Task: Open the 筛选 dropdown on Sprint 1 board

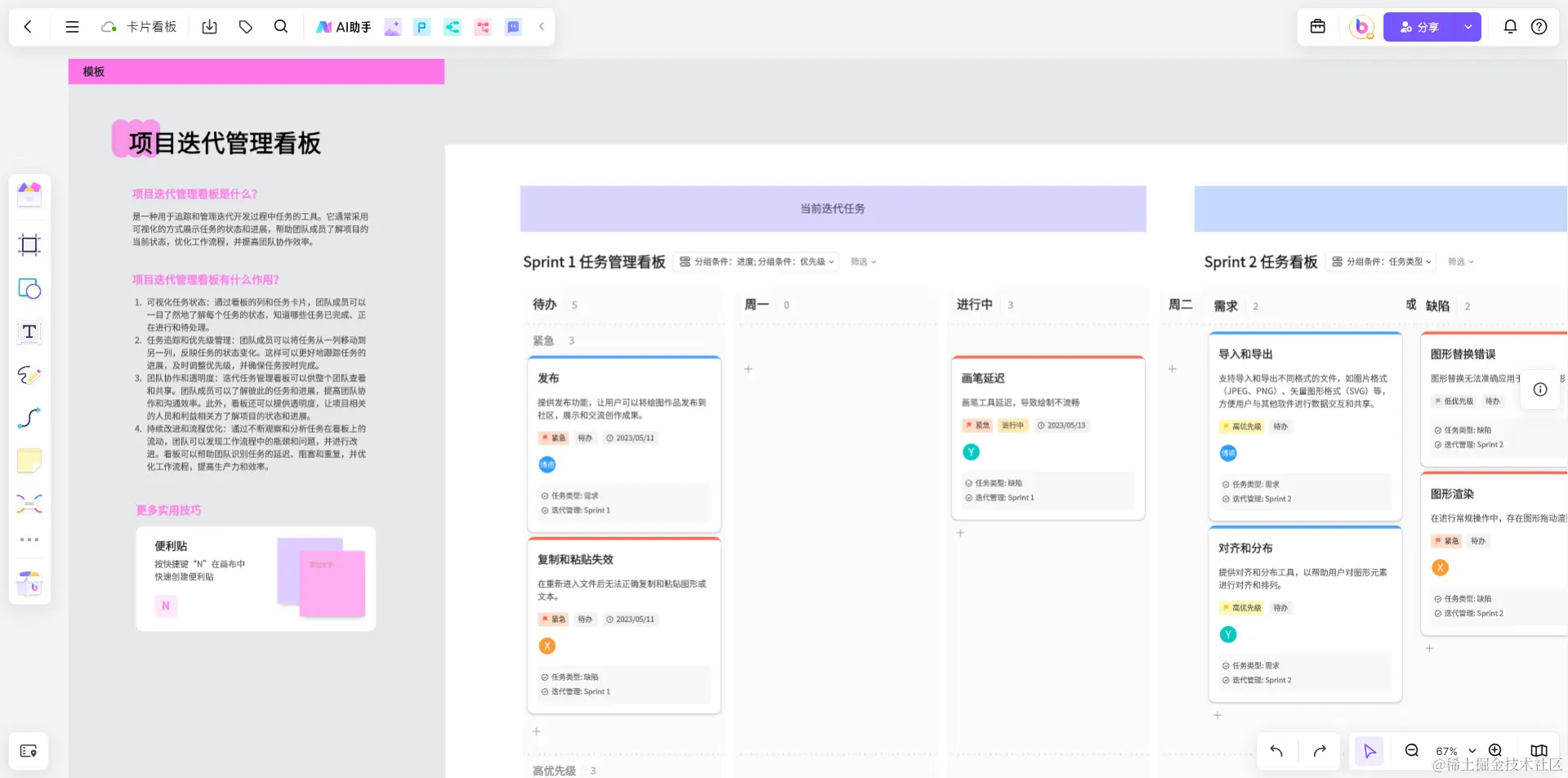Action: pyautogui.click(x=862, y=262)
